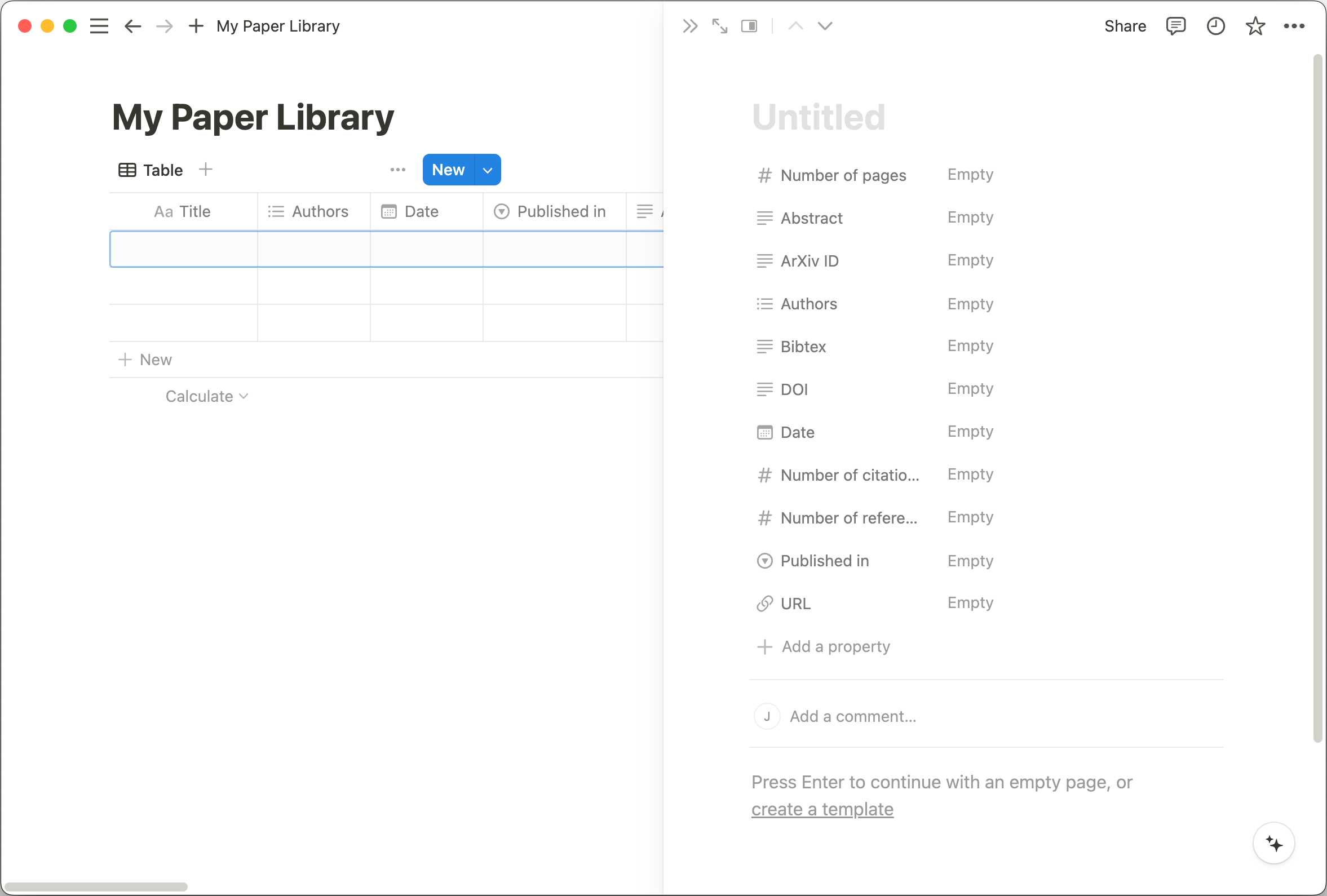Click Add a property

(x=824, y=646)
